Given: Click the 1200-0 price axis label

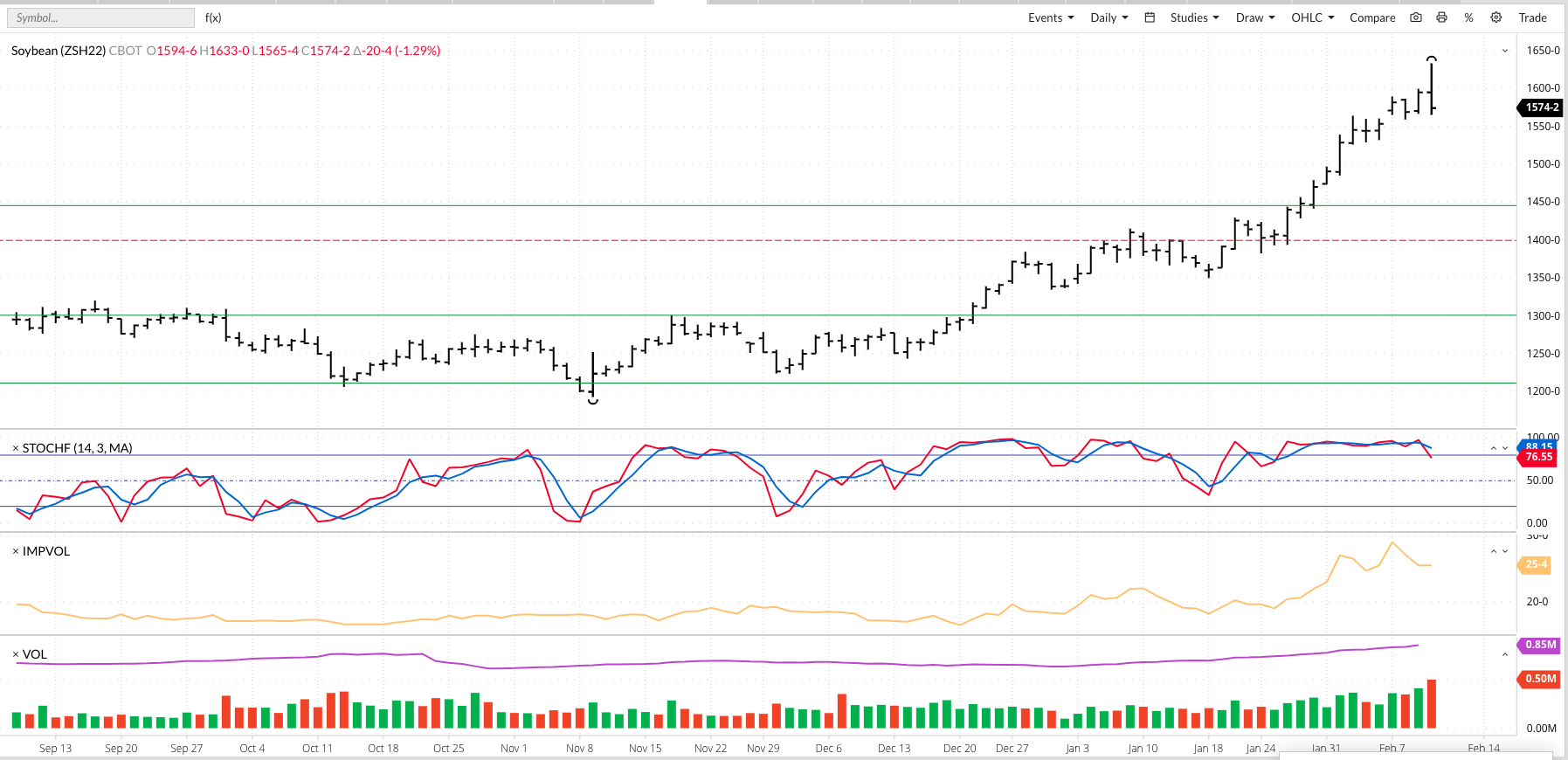Looking at the screenshot, I should coord(1544,391).
